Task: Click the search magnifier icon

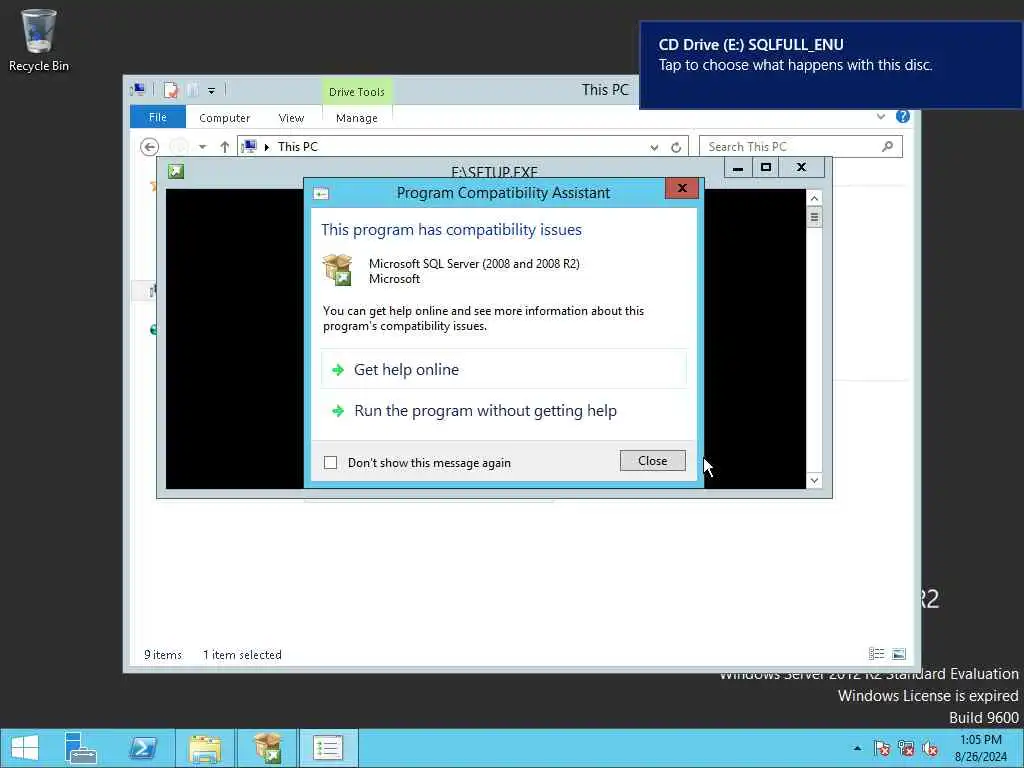Action: tap(887, 146)
